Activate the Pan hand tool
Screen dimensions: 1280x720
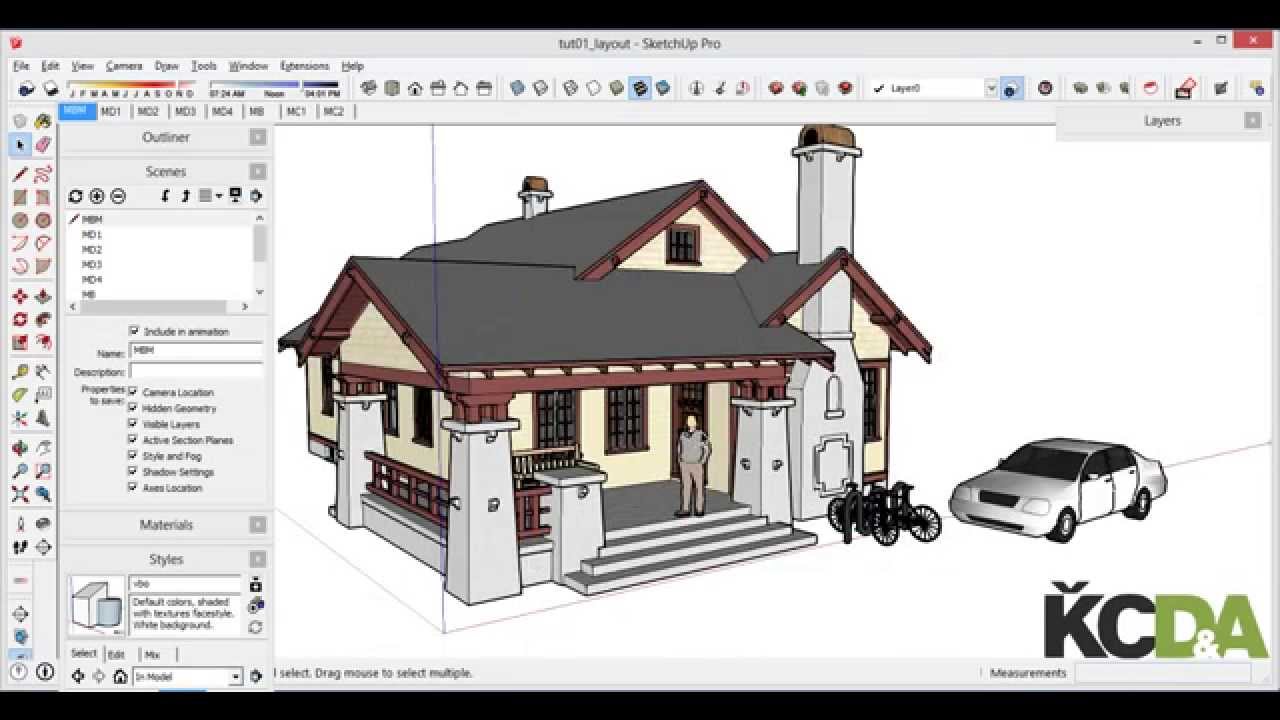click(x=43, y=448)
